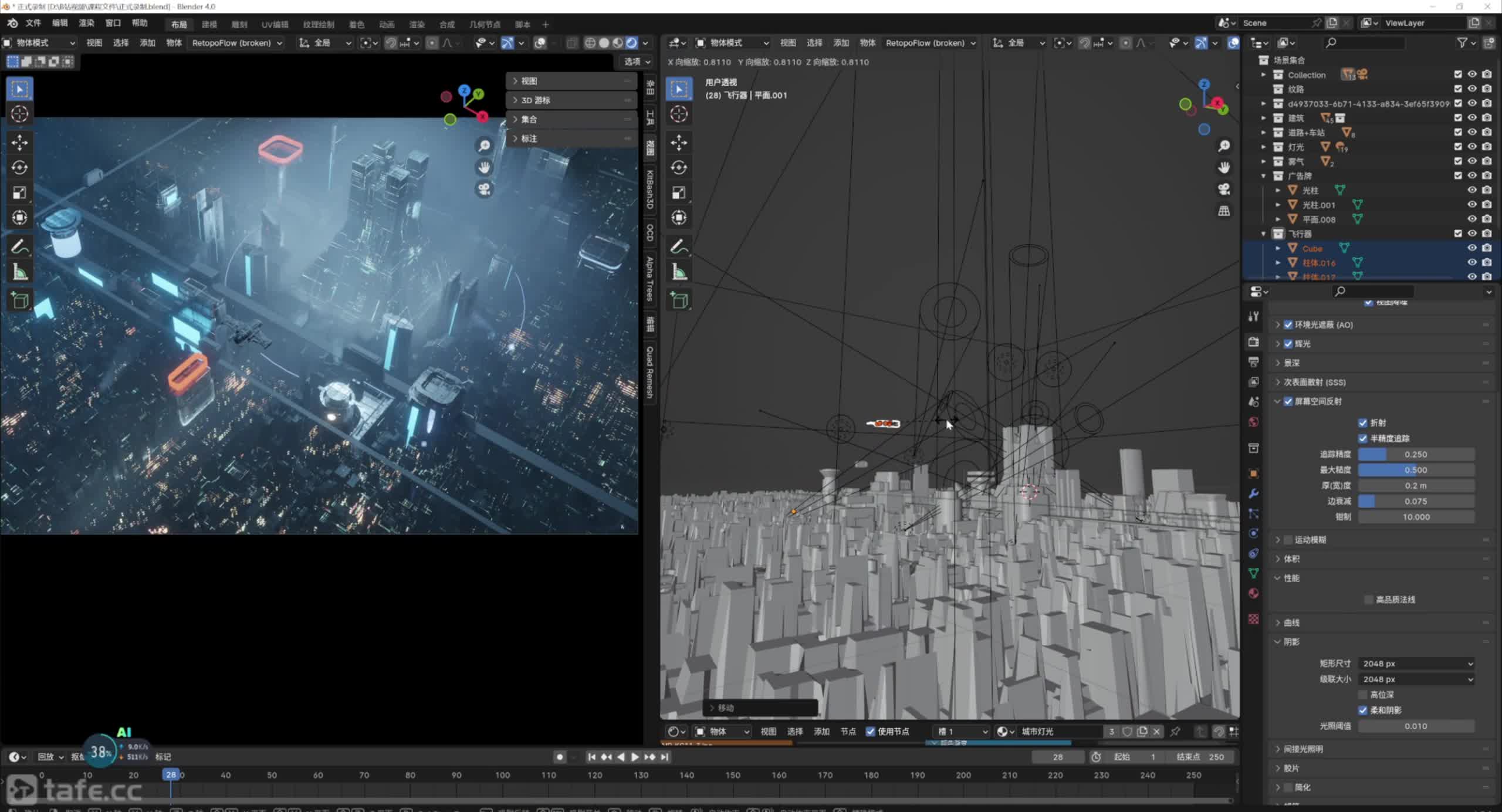Click pan hand icon in right viewport
Image resolution: width=1502 pixels, height=812 pixels.
pyautogui.click(x=1224, y=167)
